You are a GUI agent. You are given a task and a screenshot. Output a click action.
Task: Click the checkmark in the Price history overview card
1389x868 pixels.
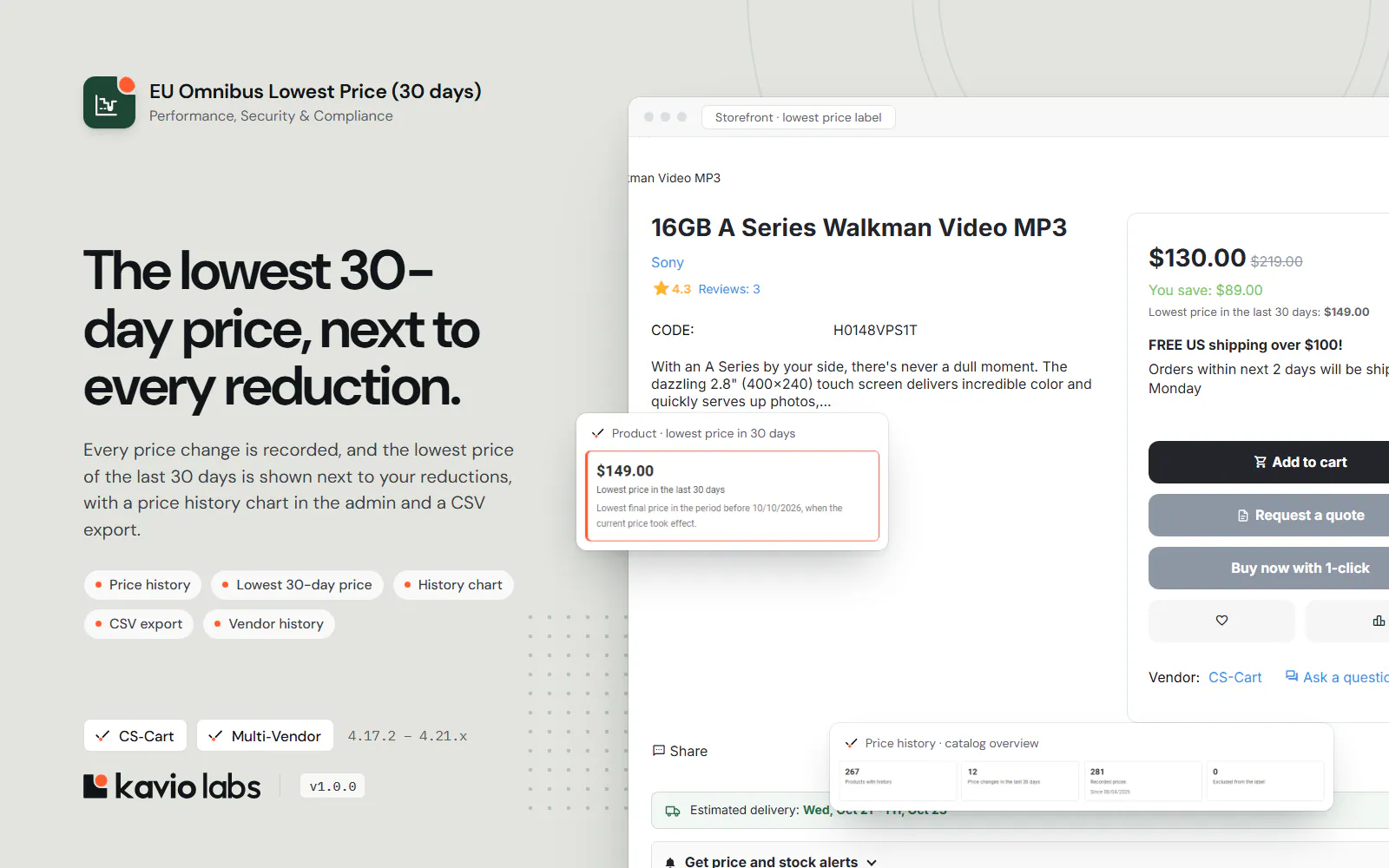851,743
